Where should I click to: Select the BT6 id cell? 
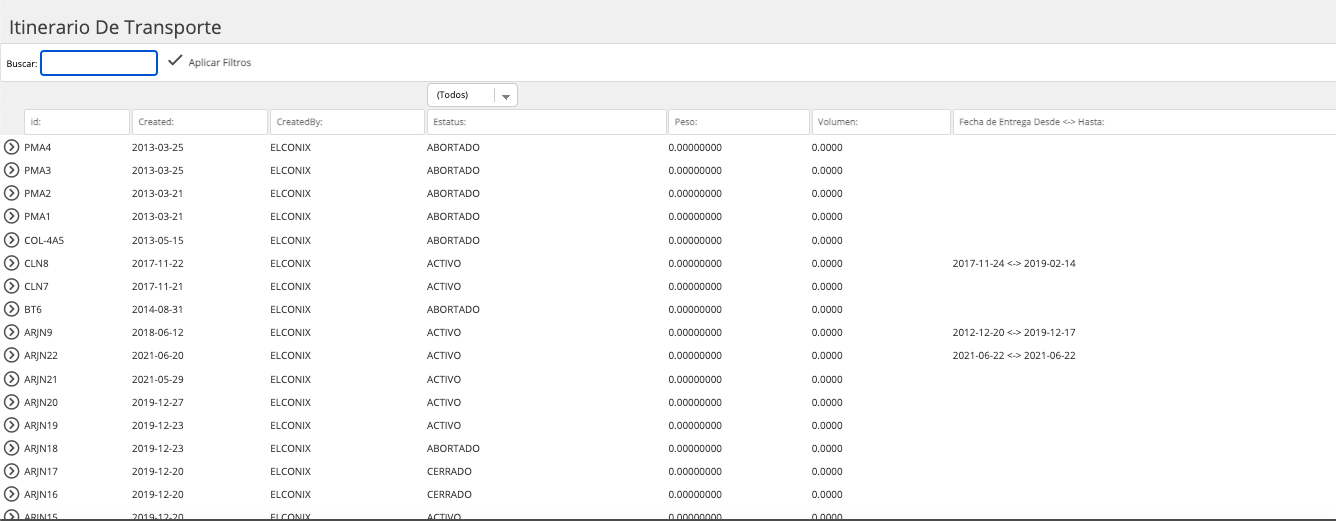tap(33, 309)
